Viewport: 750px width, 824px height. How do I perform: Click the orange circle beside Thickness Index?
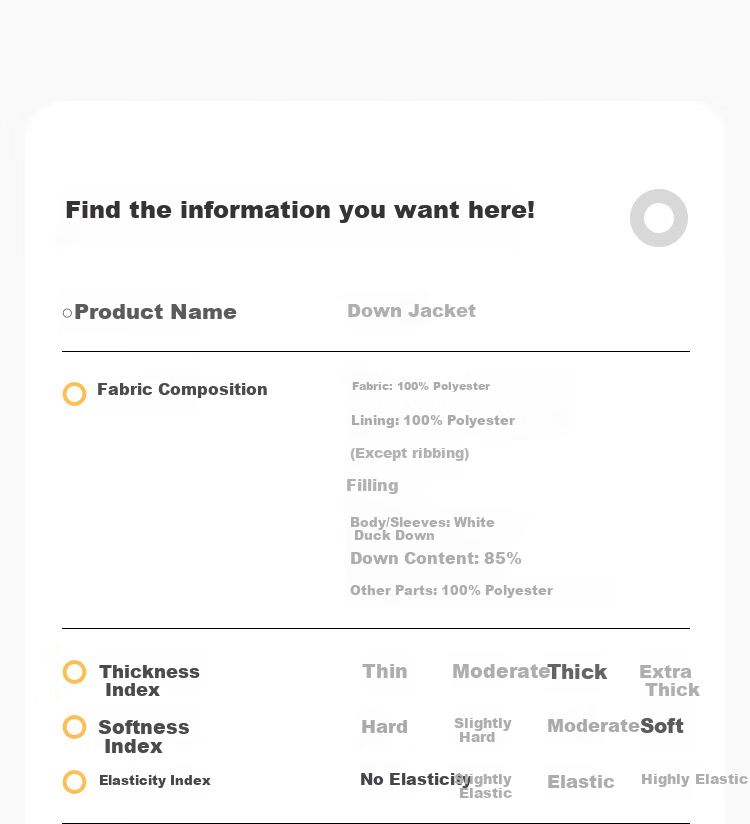pyautogui.click(x=74, y=672)
